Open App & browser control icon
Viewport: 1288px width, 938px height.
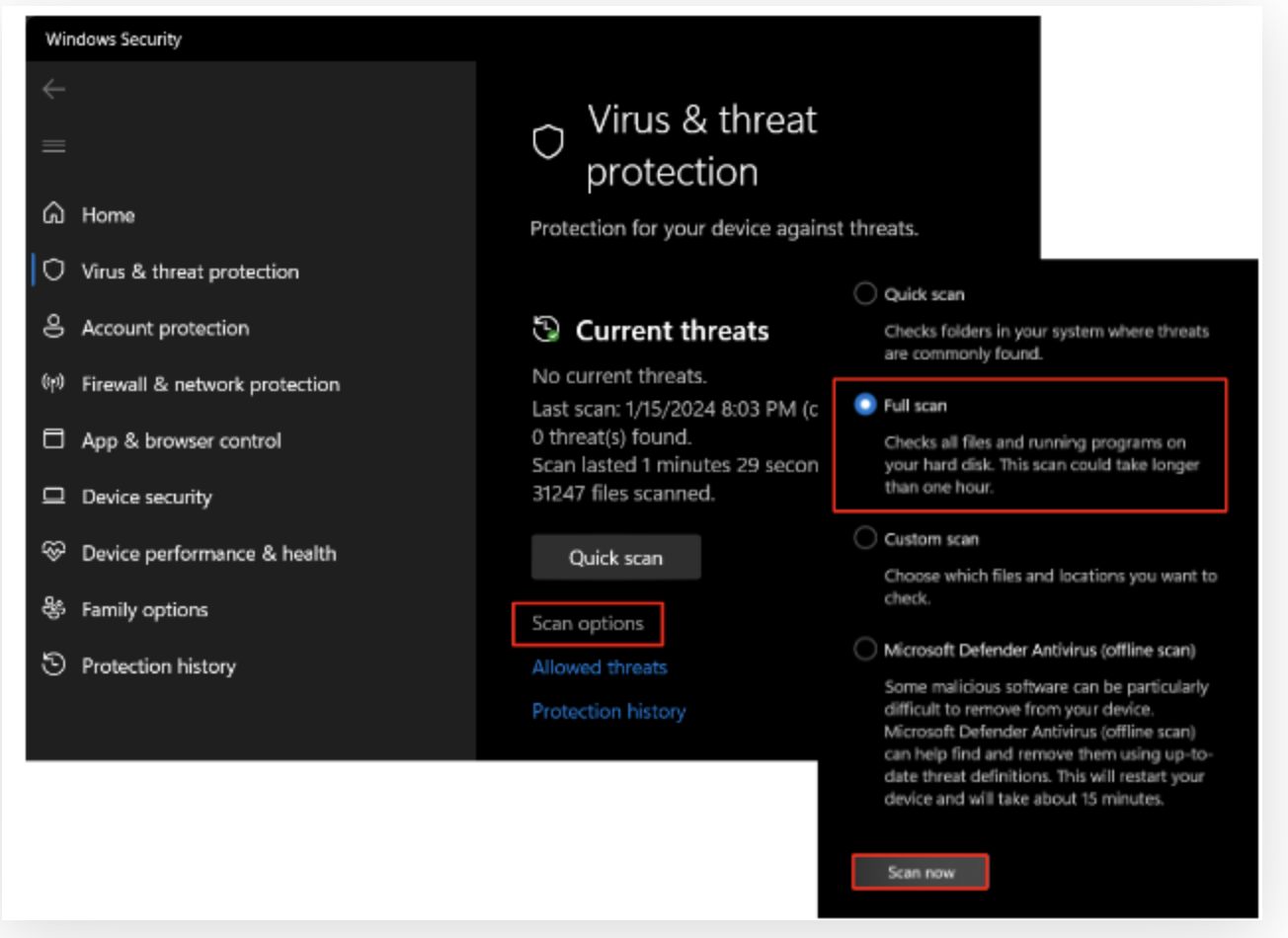[x=53, y=440]
